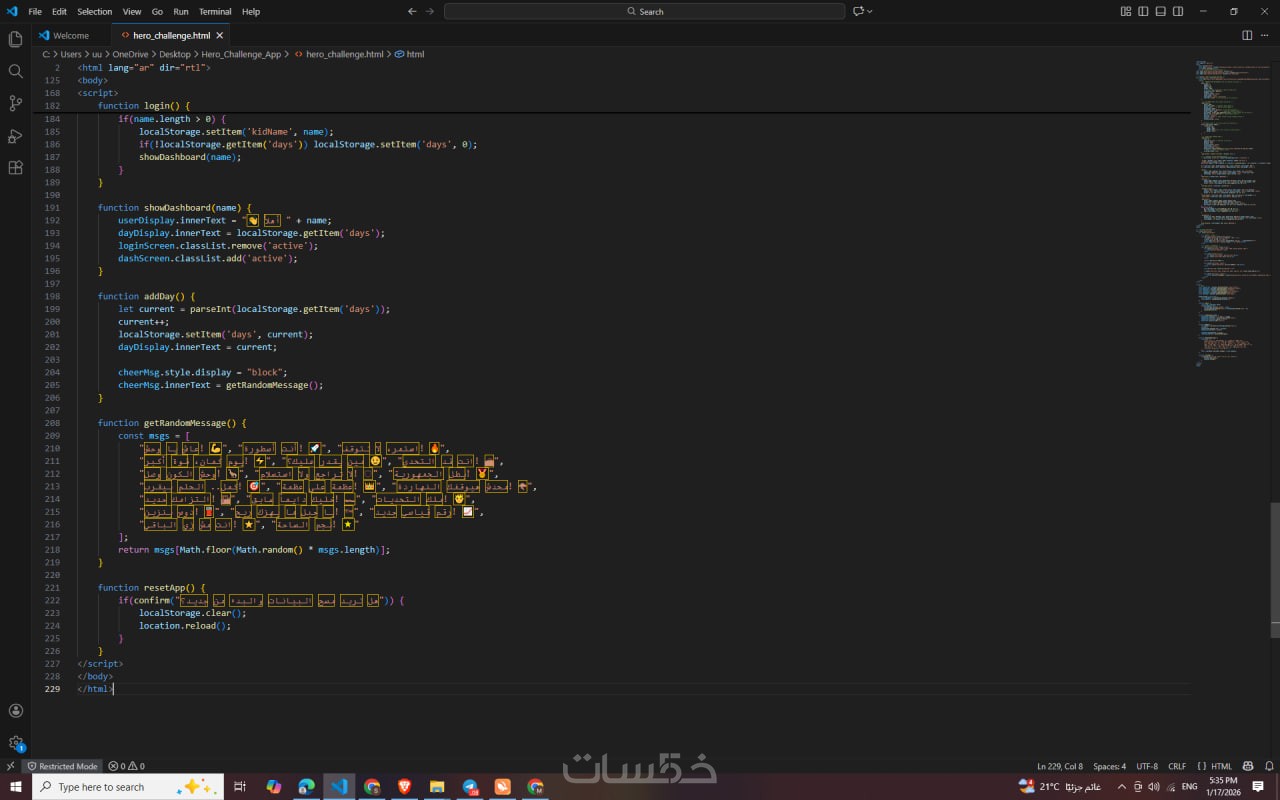Select the hero_challenge.html editor tab
The height and width of the screenshot is (800, 1280).
pyautogui.click(x=171, y=35)
